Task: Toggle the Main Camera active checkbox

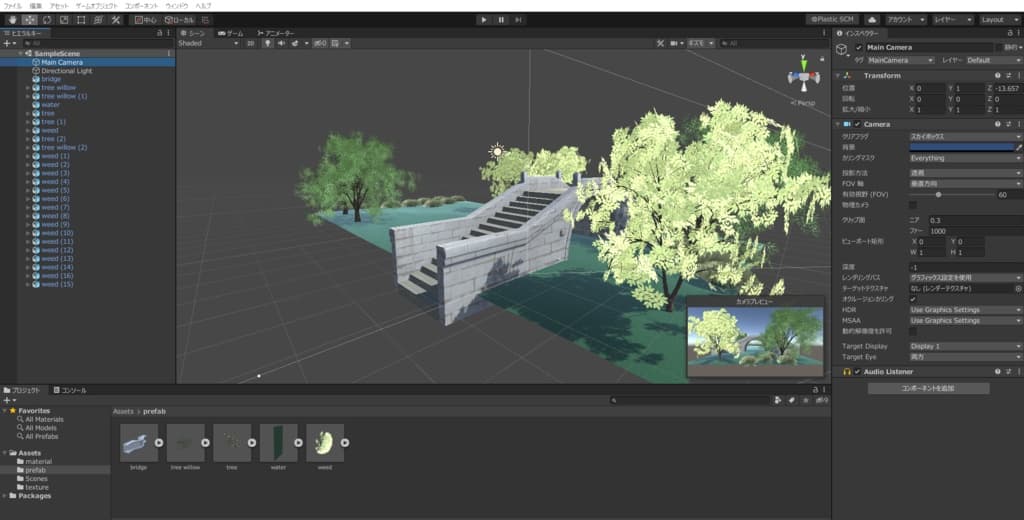Action: [x=858, y=47]
